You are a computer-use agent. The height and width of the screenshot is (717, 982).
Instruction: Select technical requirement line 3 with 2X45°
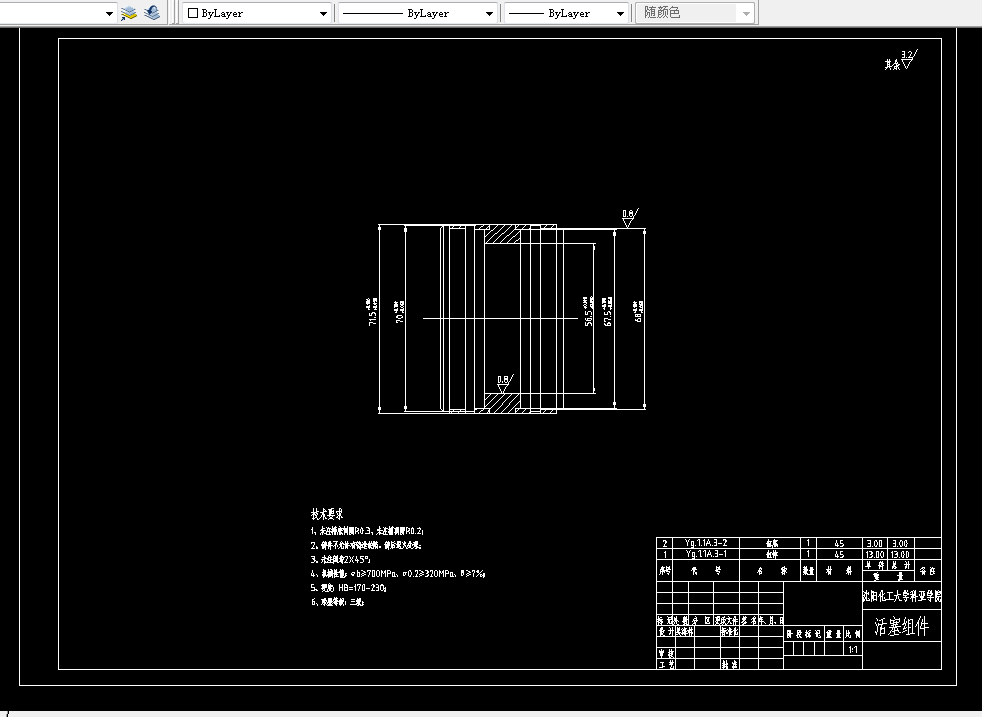coord(340,559)
